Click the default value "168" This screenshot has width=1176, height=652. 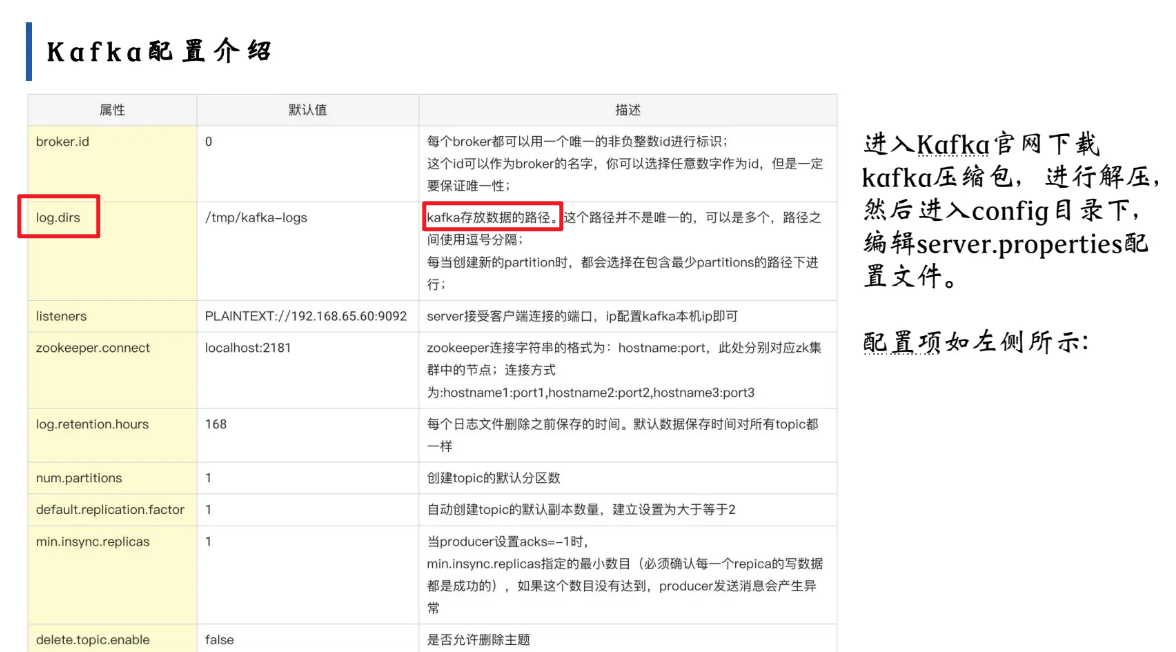(x=215, y=424)
